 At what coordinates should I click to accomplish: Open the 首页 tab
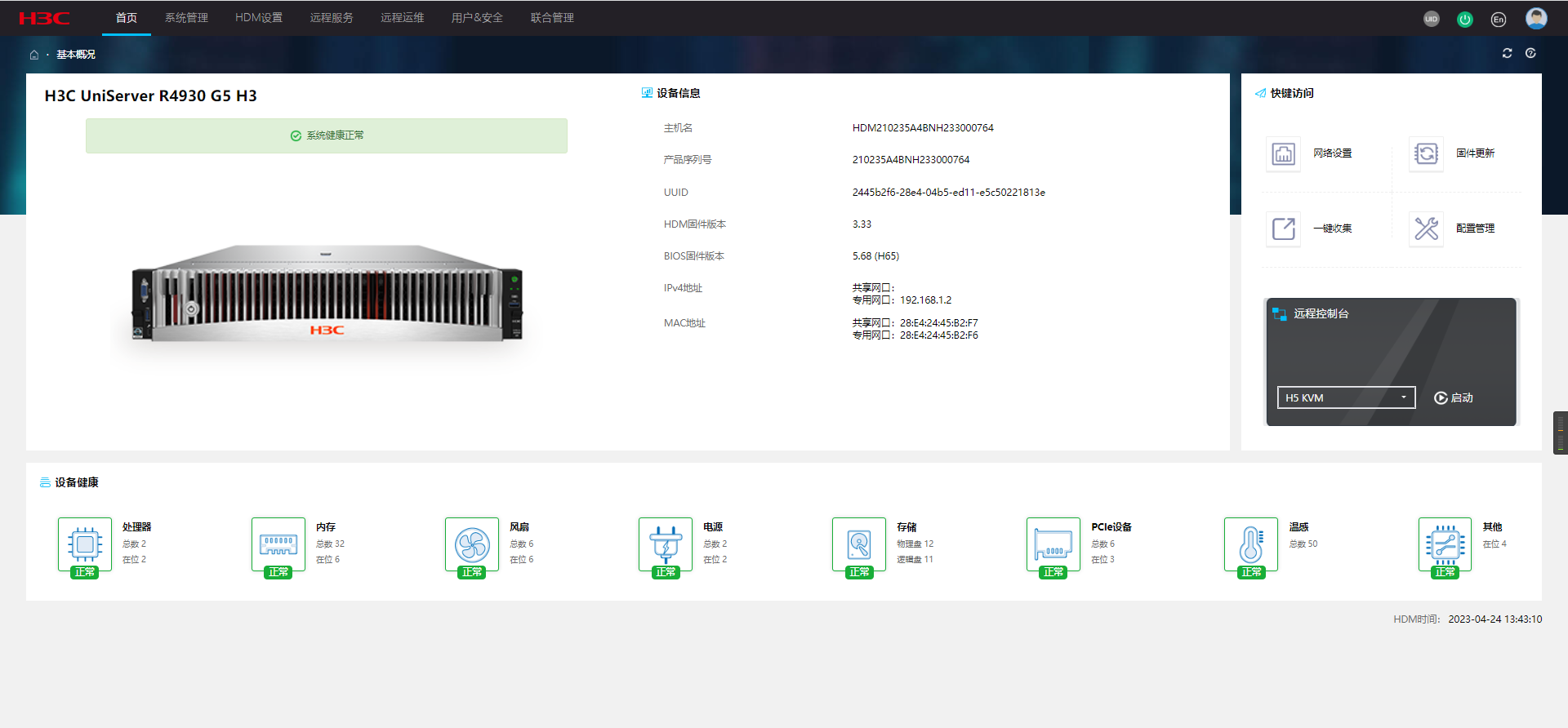[127, 18]
